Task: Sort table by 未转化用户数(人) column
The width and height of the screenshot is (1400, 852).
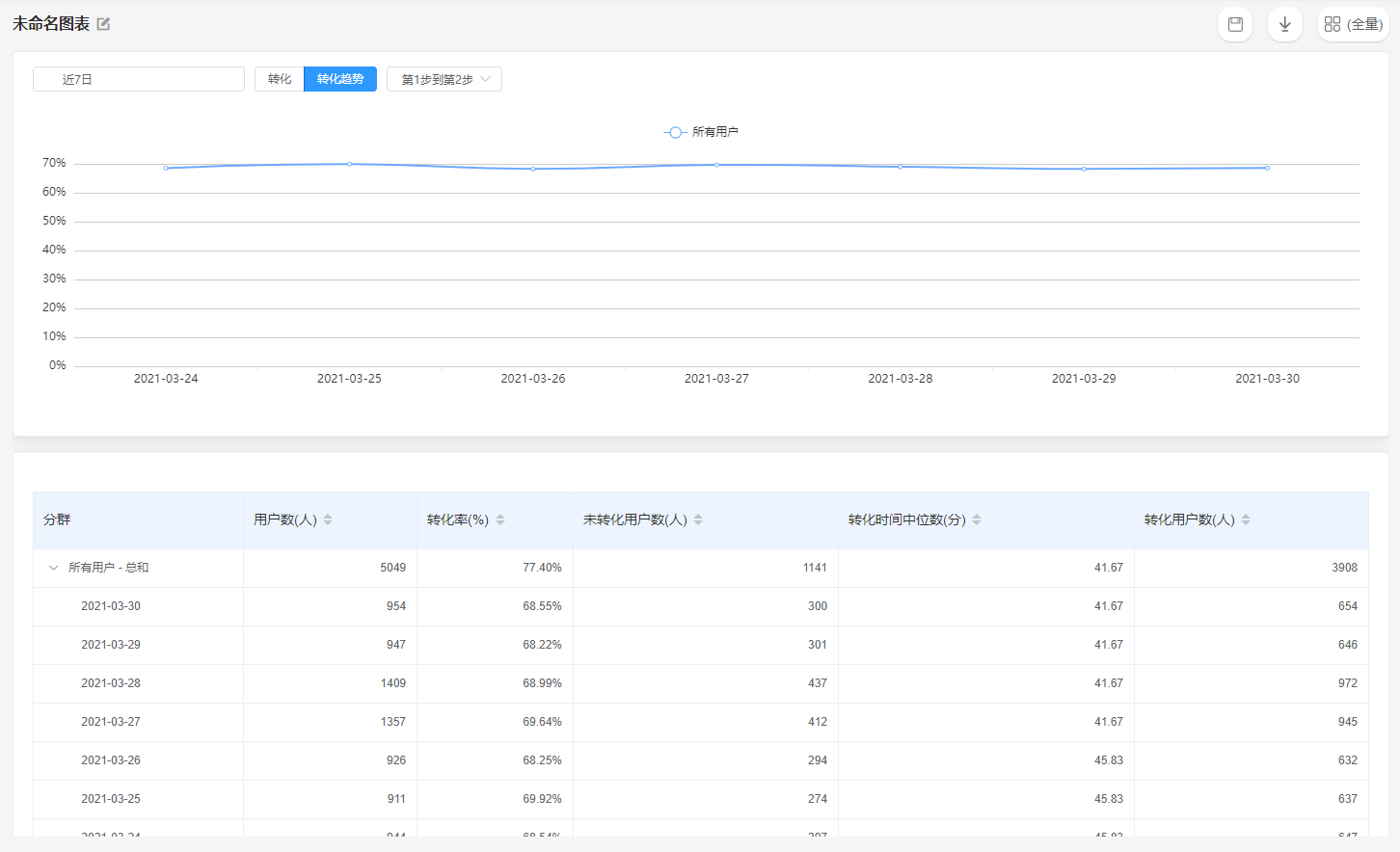Action: pos(698,519)
